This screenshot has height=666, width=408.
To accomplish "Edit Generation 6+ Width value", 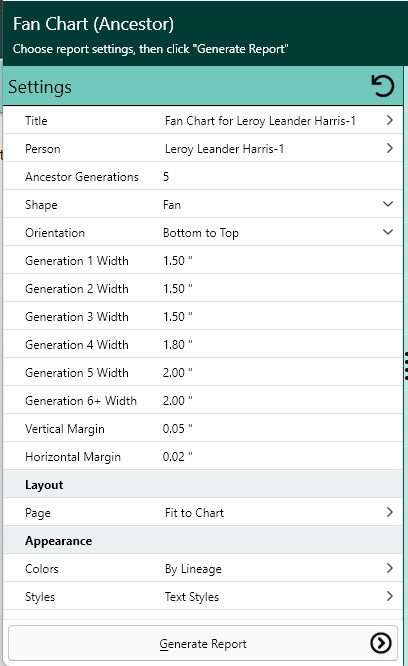I will click(177, 401).
